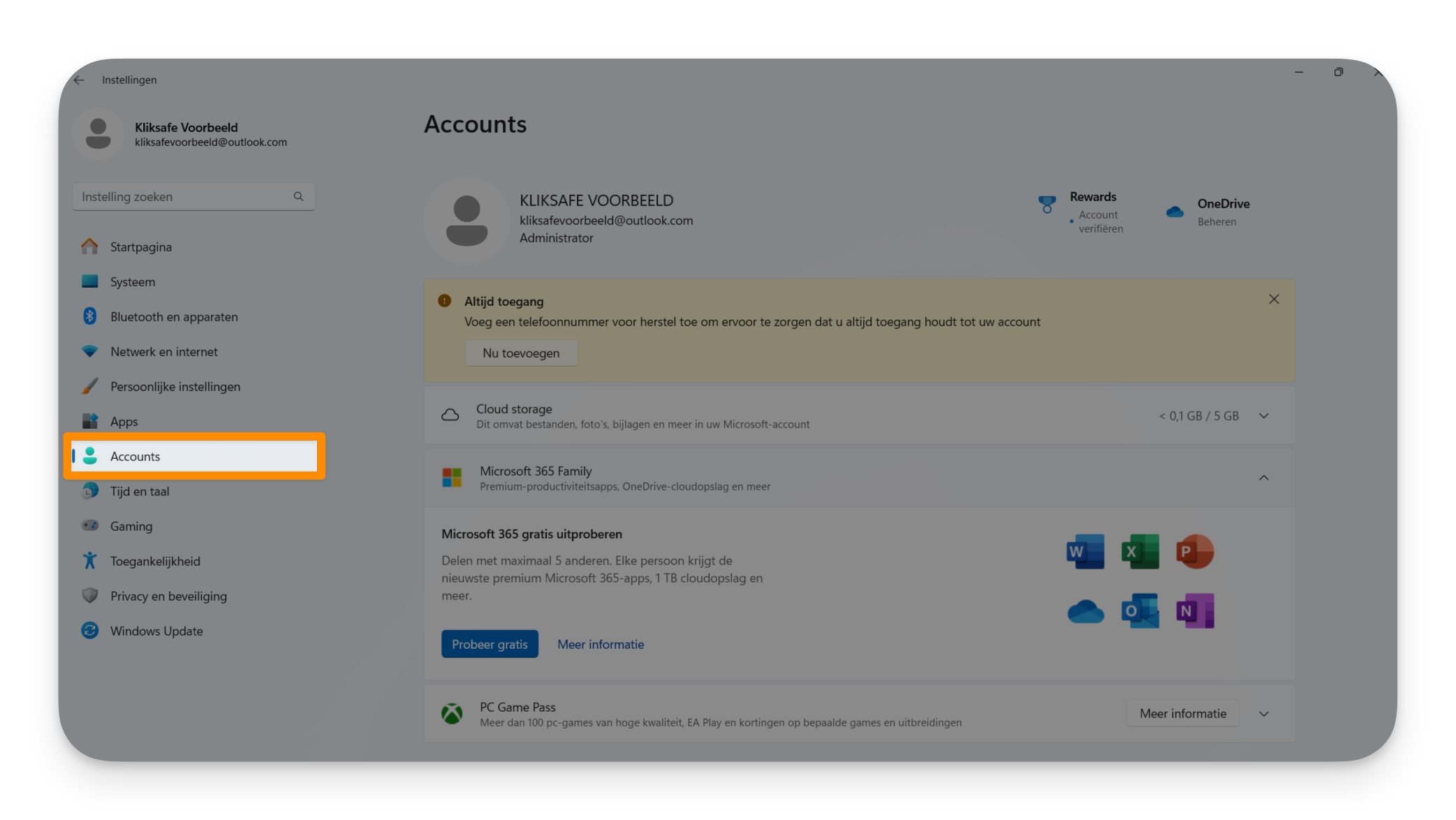Open the Meer informatie link for Microsoft 365
1456x820 pixels.
[x=601, y=644]
